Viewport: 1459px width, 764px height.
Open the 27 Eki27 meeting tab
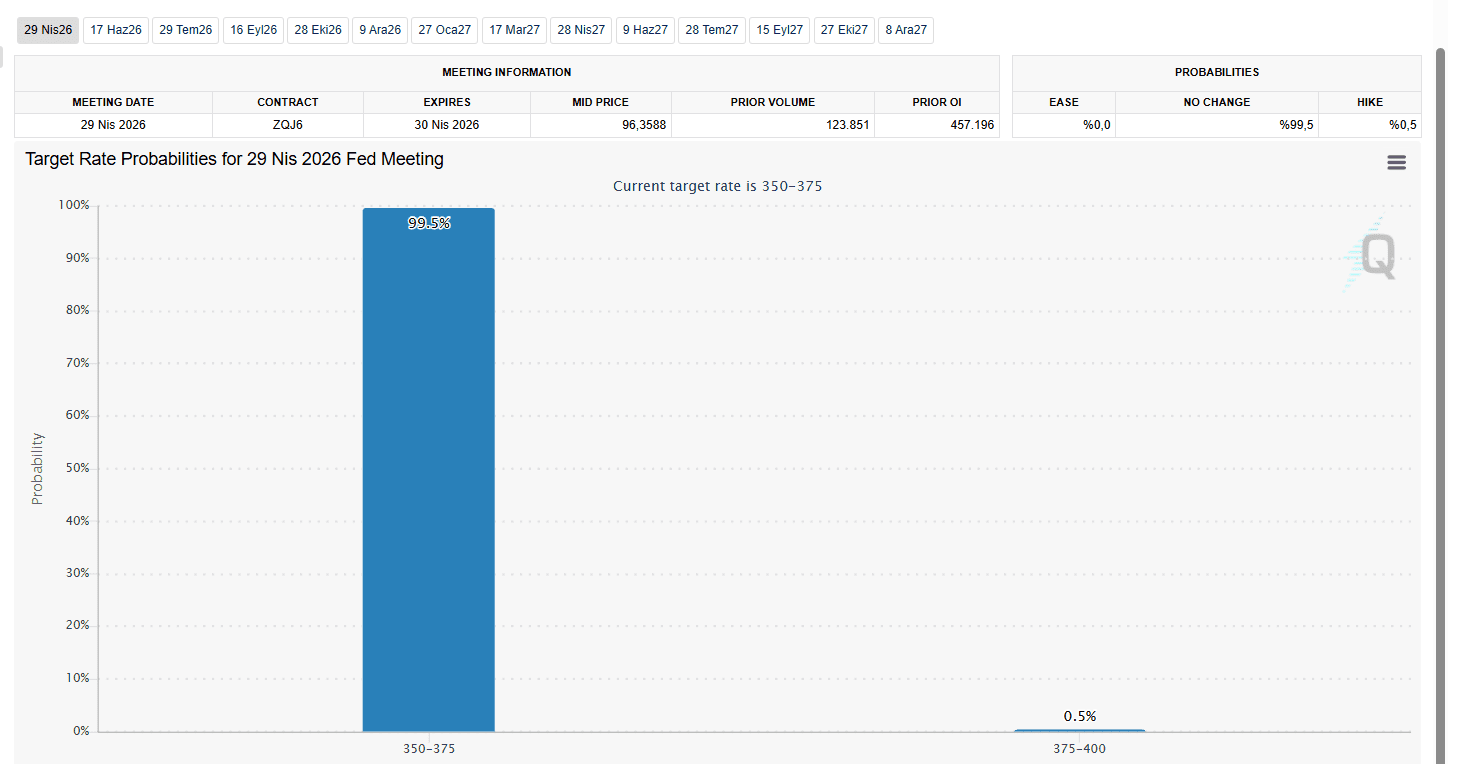tap(844, 30)
